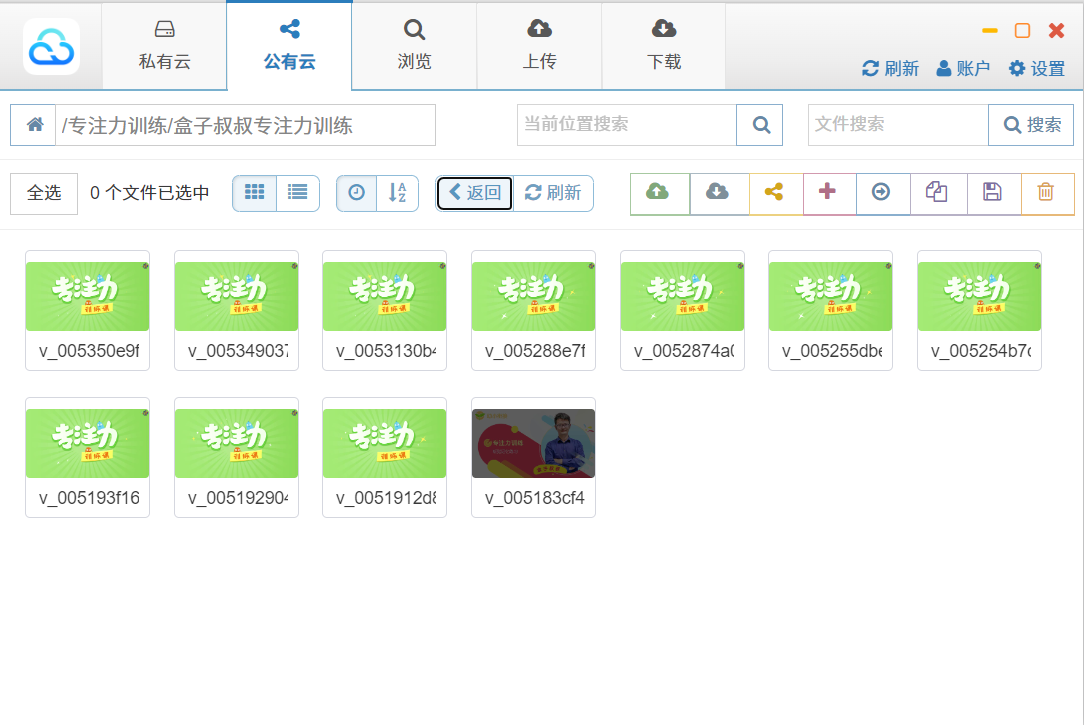Viewport: 1084px width, 725px height.
Task: Open the 上传 tab
Action: 539,46
